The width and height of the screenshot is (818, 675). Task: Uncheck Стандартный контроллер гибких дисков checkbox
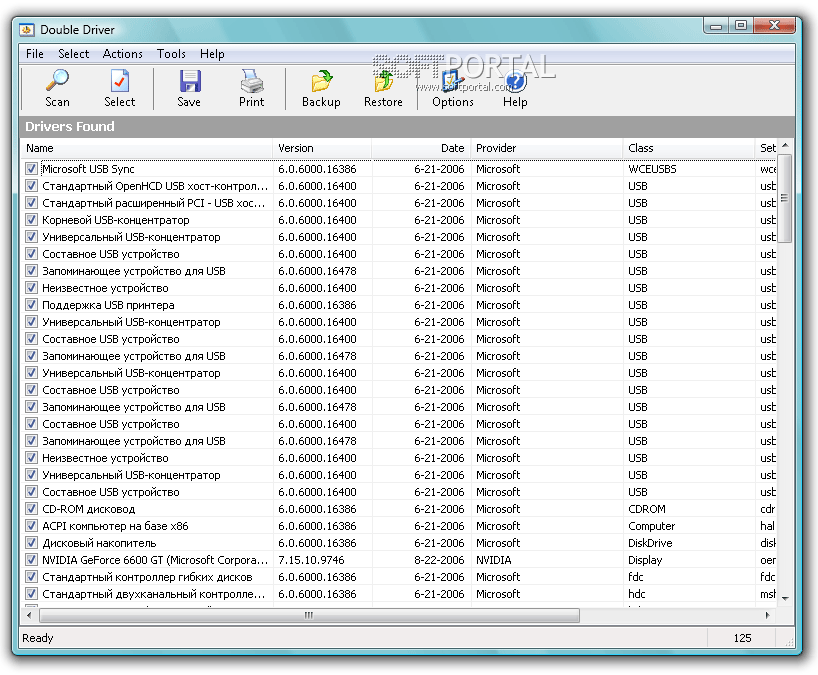31,577
